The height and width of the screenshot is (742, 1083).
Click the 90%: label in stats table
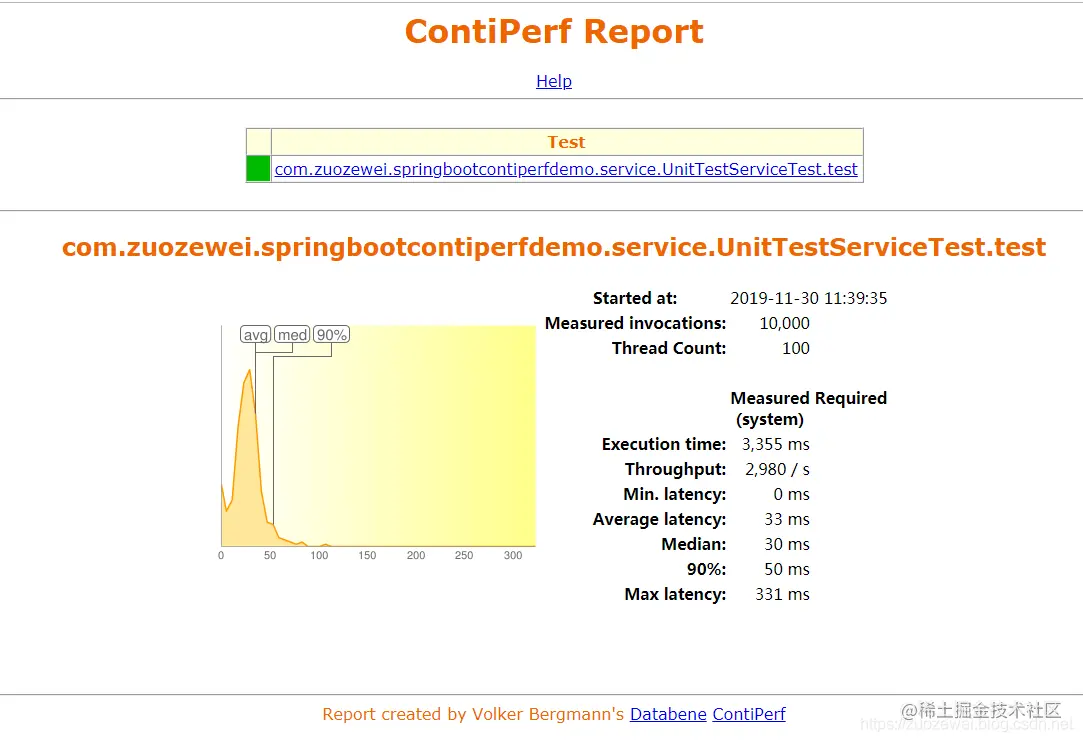pos(706,569)
